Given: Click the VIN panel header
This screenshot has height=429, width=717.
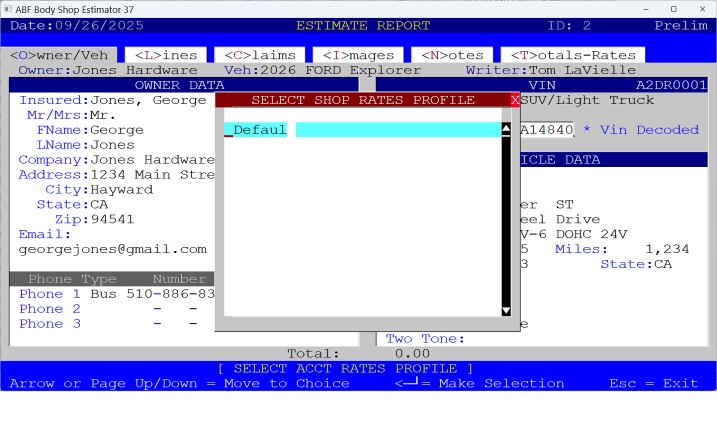Looking at the screenshot, I should point(542,85).
